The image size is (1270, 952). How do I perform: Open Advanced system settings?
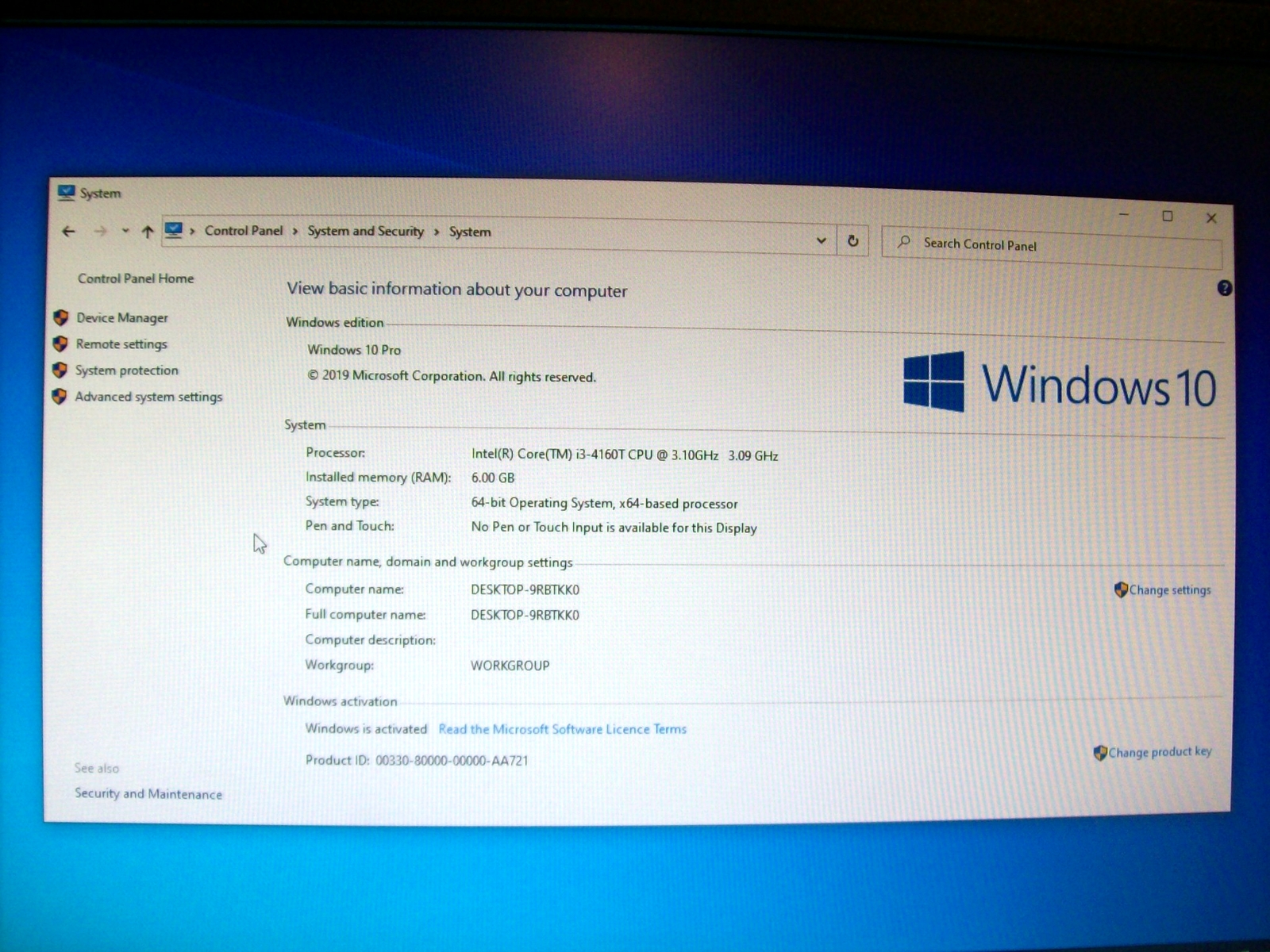pyautogui.click(x=148, y=397)
